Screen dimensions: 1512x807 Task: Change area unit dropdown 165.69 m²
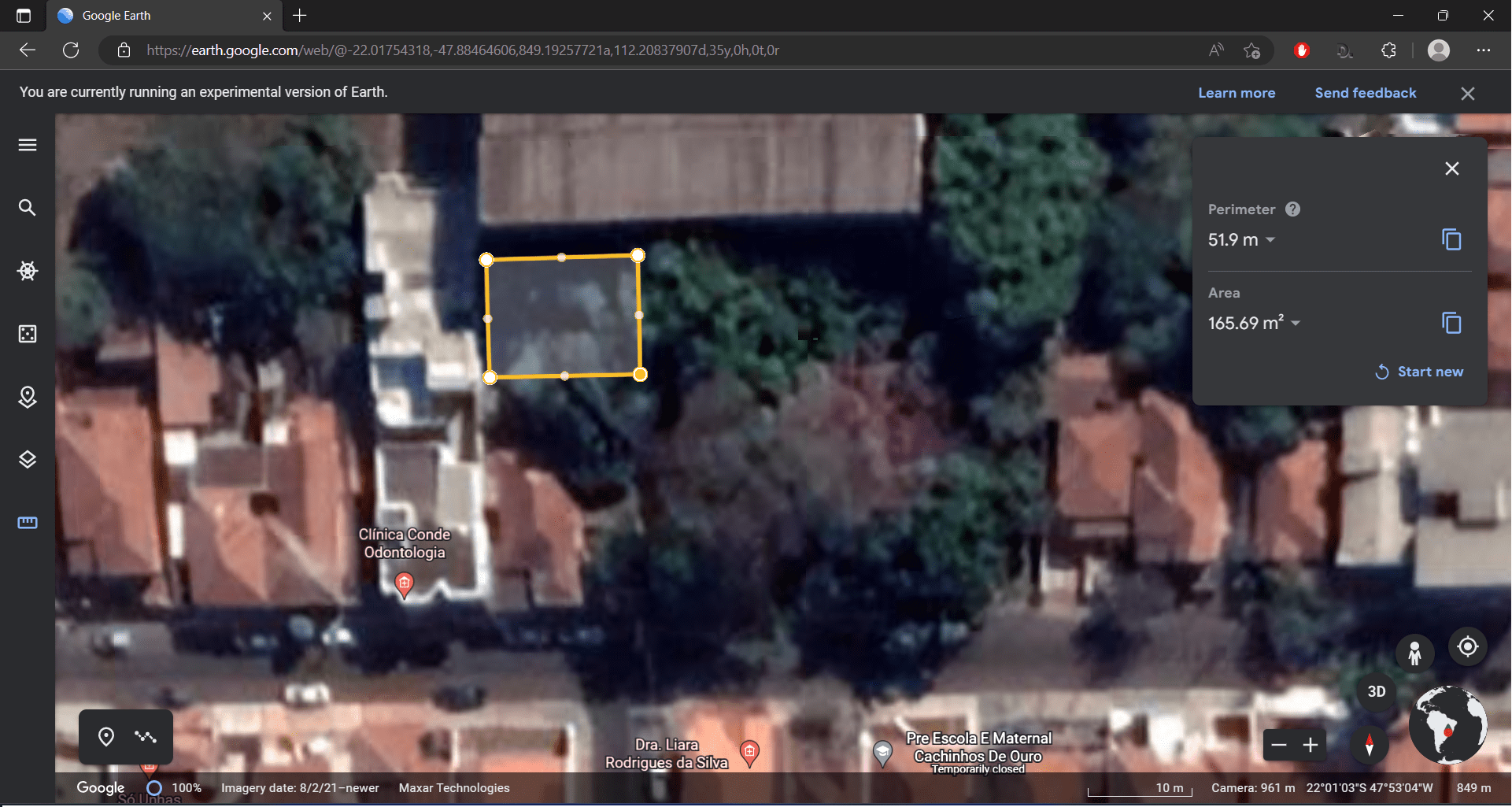click(x=1254, y=323)
